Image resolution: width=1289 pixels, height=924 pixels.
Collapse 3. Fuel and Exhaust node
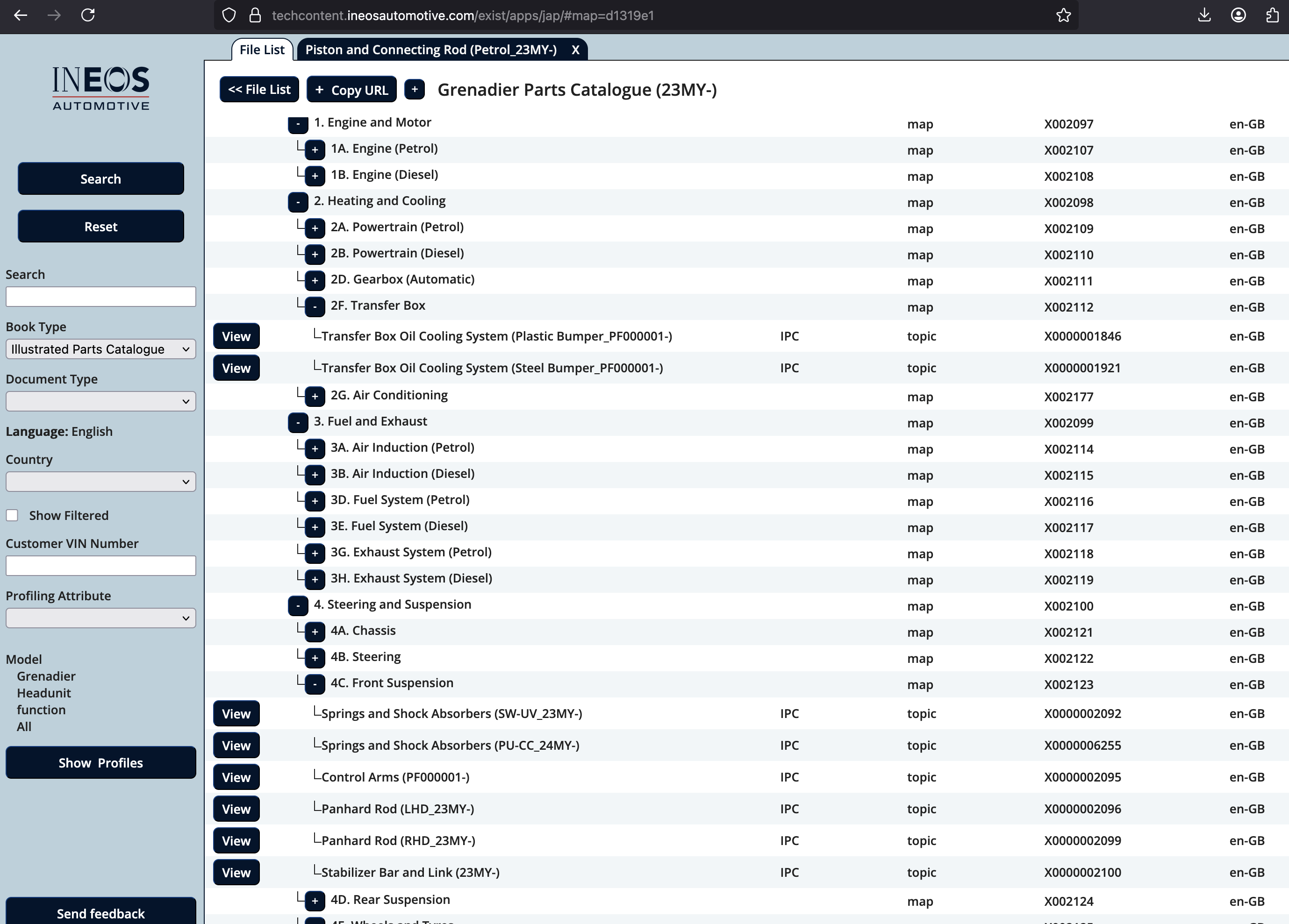298,423
